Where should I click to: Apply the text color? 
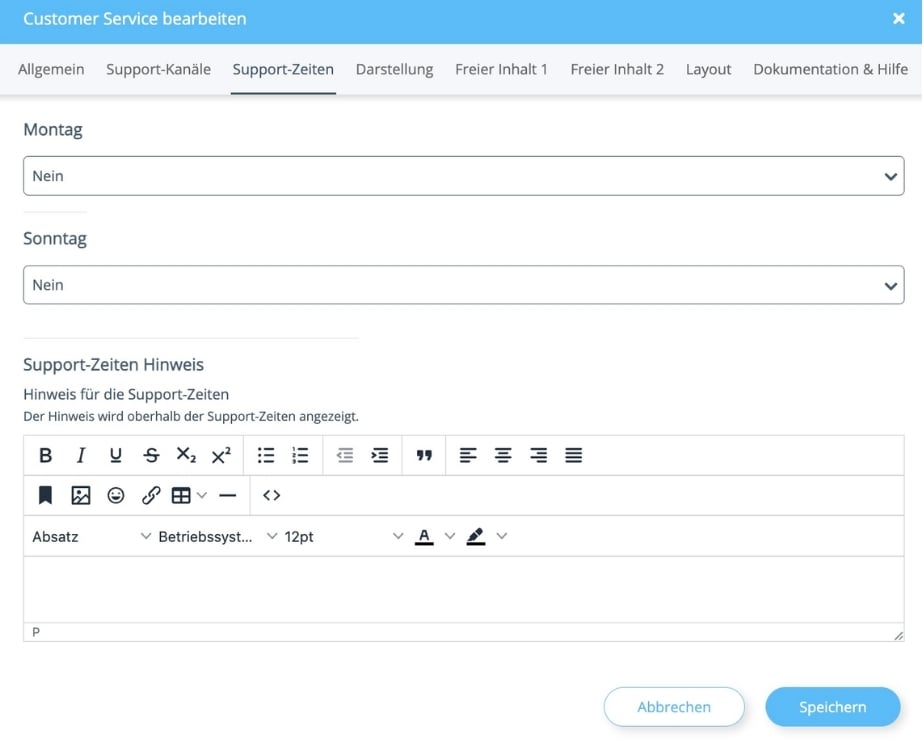click(424, 536)
